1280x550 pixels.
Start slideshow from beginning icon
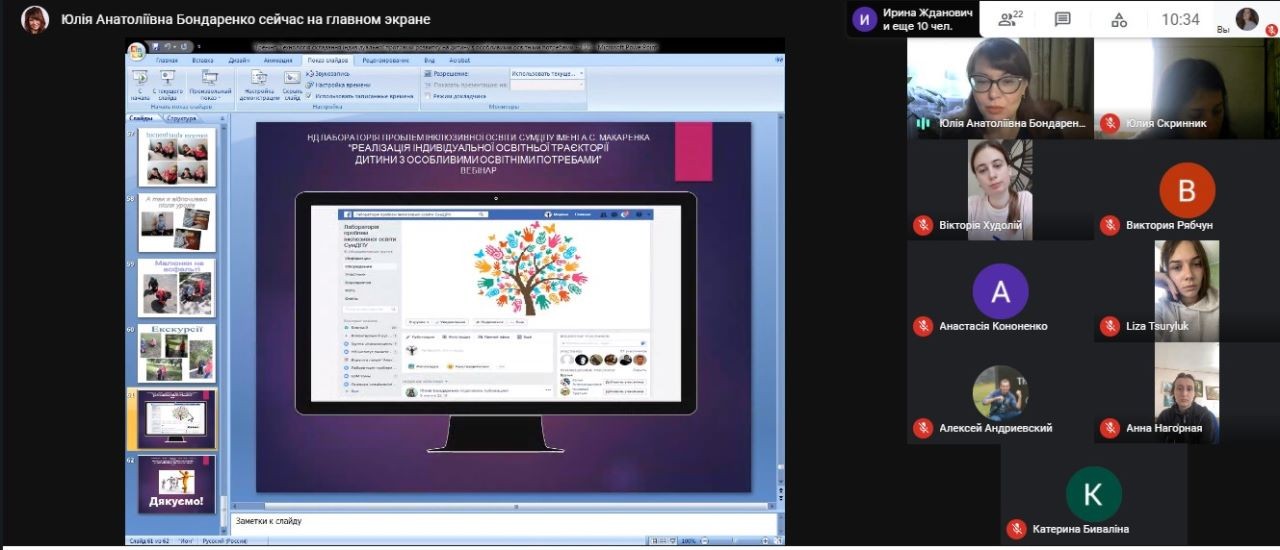(140, 82)
